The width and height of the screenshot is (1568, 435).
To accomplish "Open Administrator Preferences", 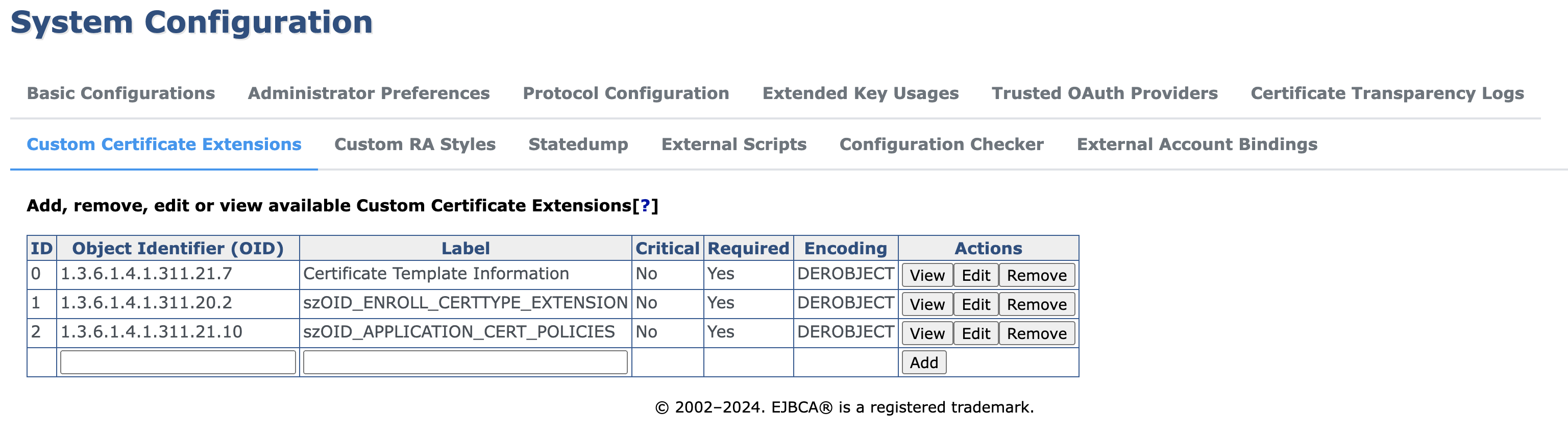I will pyautogui.click(x=368, y=93).
